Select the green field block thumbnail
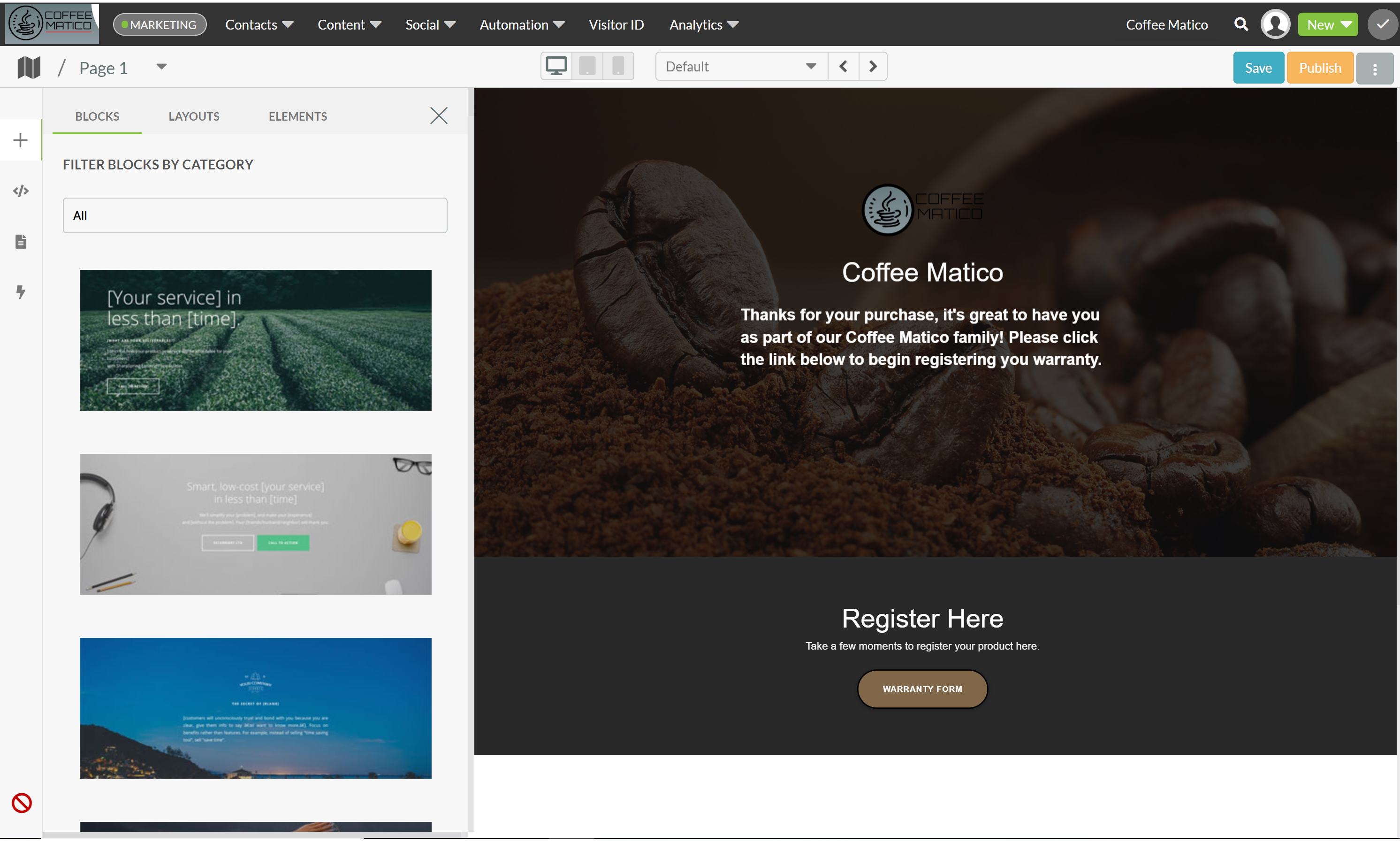Image resolution: width=1400 pixels, height=843 pixels. (x=255, y=340)
